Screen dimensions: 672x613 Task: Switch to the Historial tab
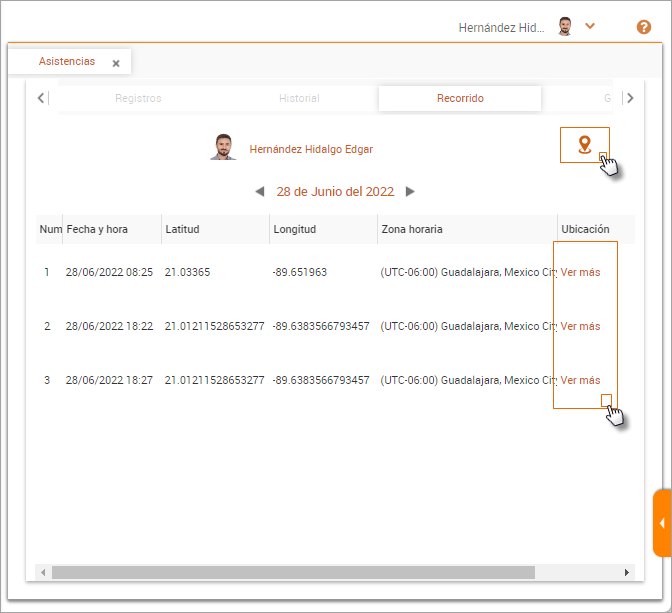tap(299, 99)
